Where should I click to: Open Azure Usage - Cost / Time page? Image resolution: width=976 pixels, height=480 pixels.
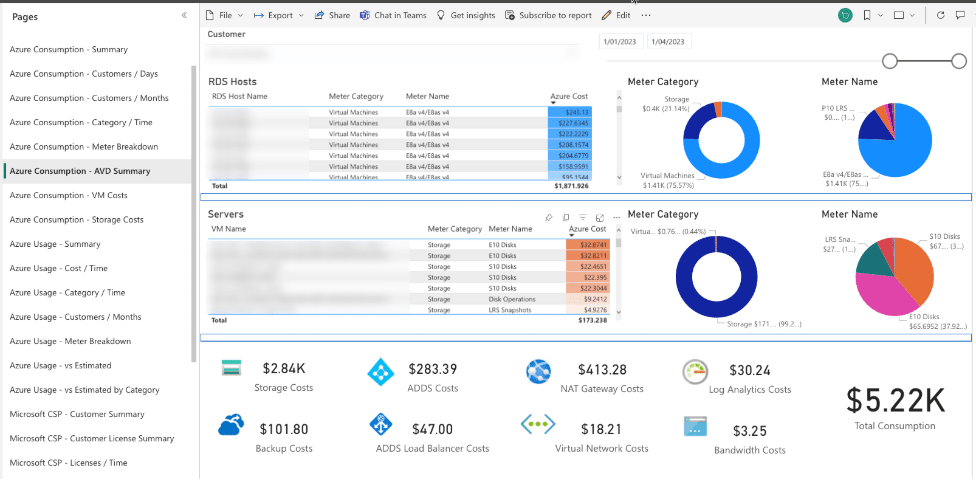click(59, 268)
